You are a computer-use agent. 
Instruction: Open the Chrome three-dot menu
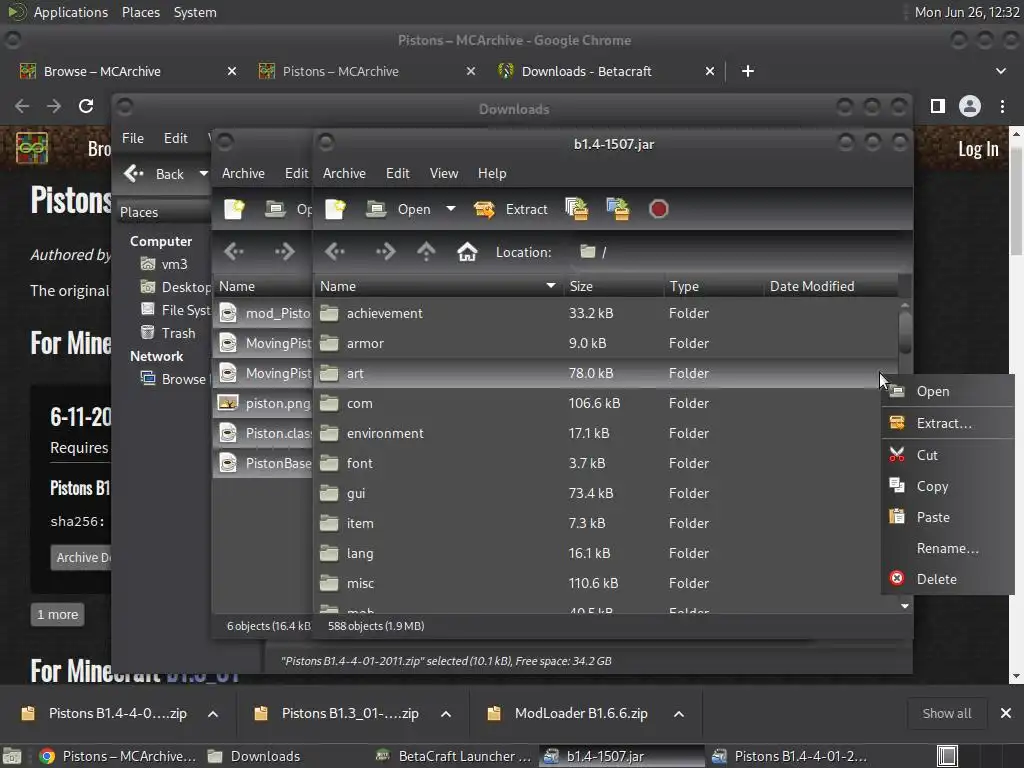1002,106
